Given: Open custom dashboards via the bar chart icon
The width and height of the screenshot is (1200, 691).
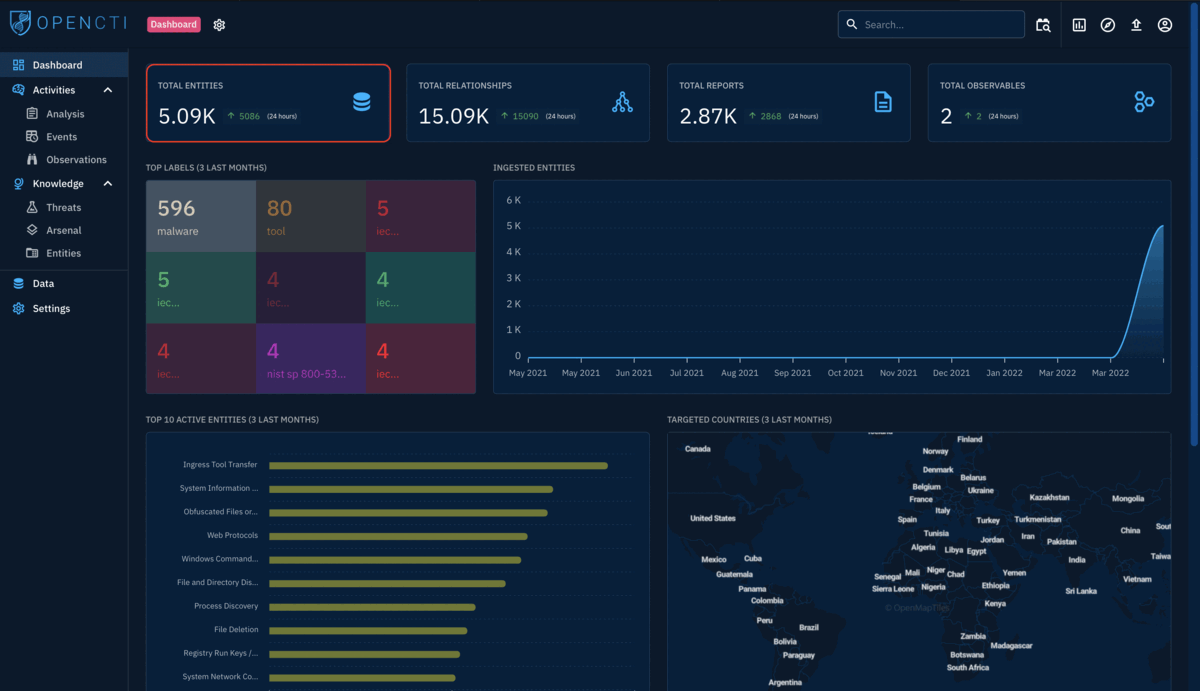Looking at the screenshot, I should point(1078,24).
